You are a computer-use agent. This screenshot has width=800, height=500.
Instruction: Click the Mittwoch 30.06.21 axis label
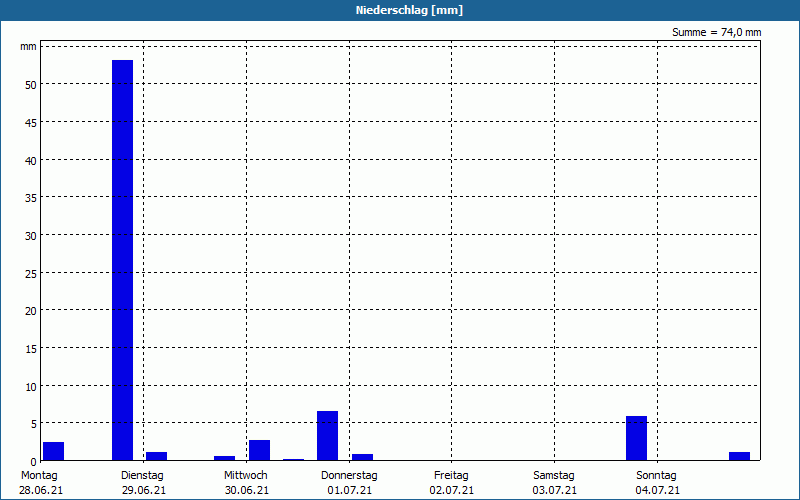click(246, 483)
